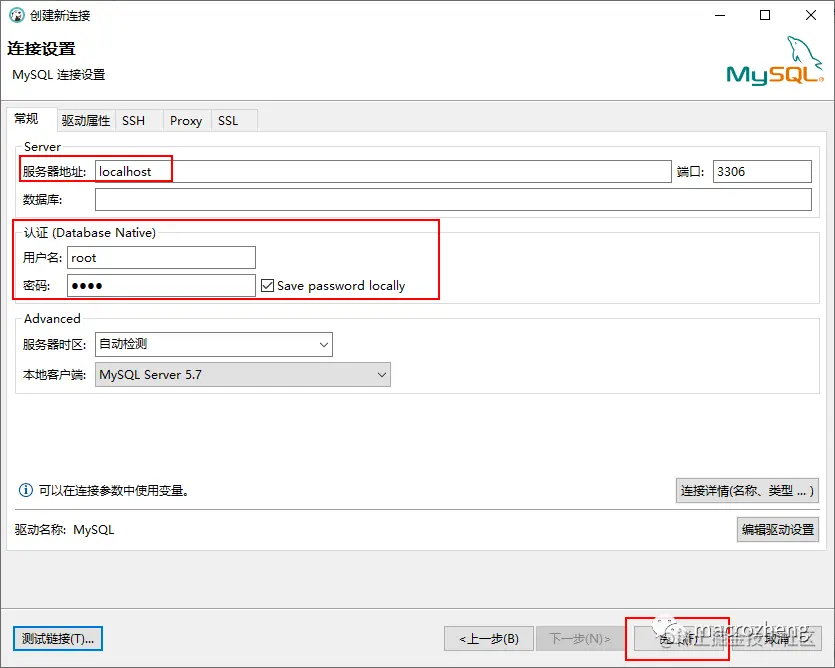835x668 pixels.
Task: Click the 编辑驱动设置 button
Action: pos(777,529)
